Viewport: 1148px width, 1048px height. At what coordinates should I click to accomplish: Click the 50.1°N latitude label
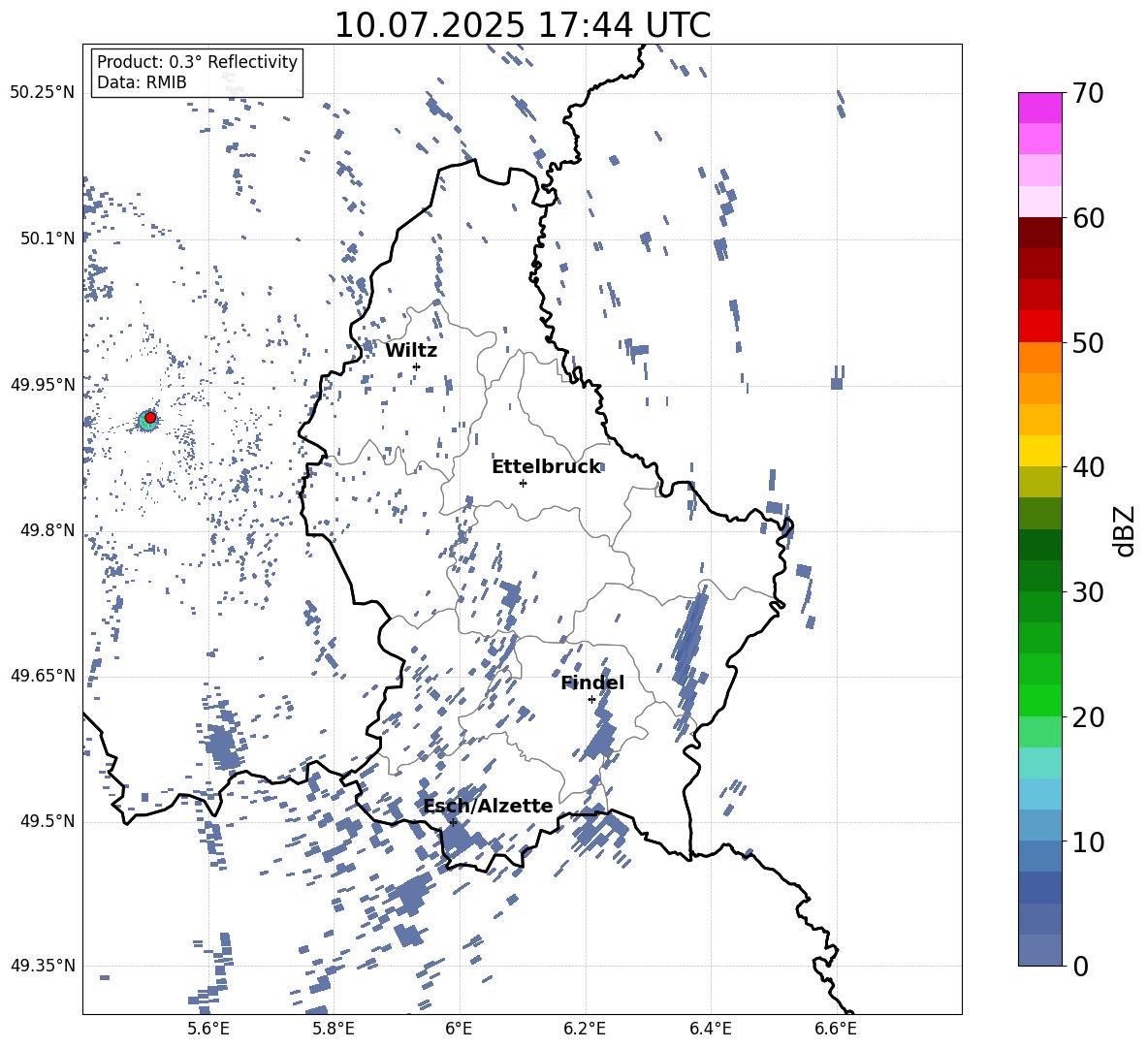click(48, 238)
